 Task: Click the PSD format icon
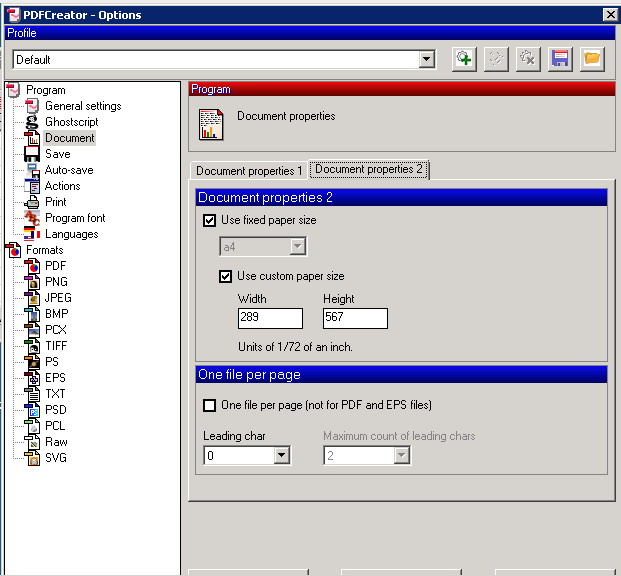[x=32, y=410]
